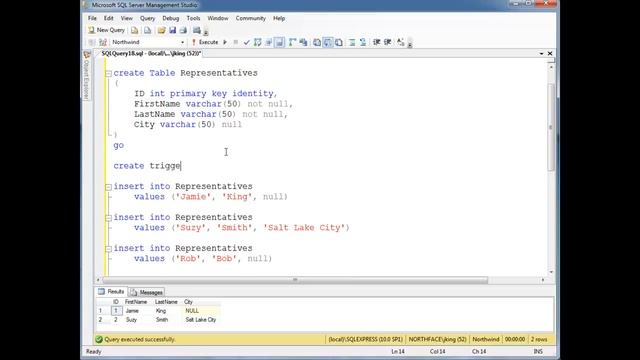Select the 'Jamie' results cell
Screen dimensions: 640x360
click(138, 311)
